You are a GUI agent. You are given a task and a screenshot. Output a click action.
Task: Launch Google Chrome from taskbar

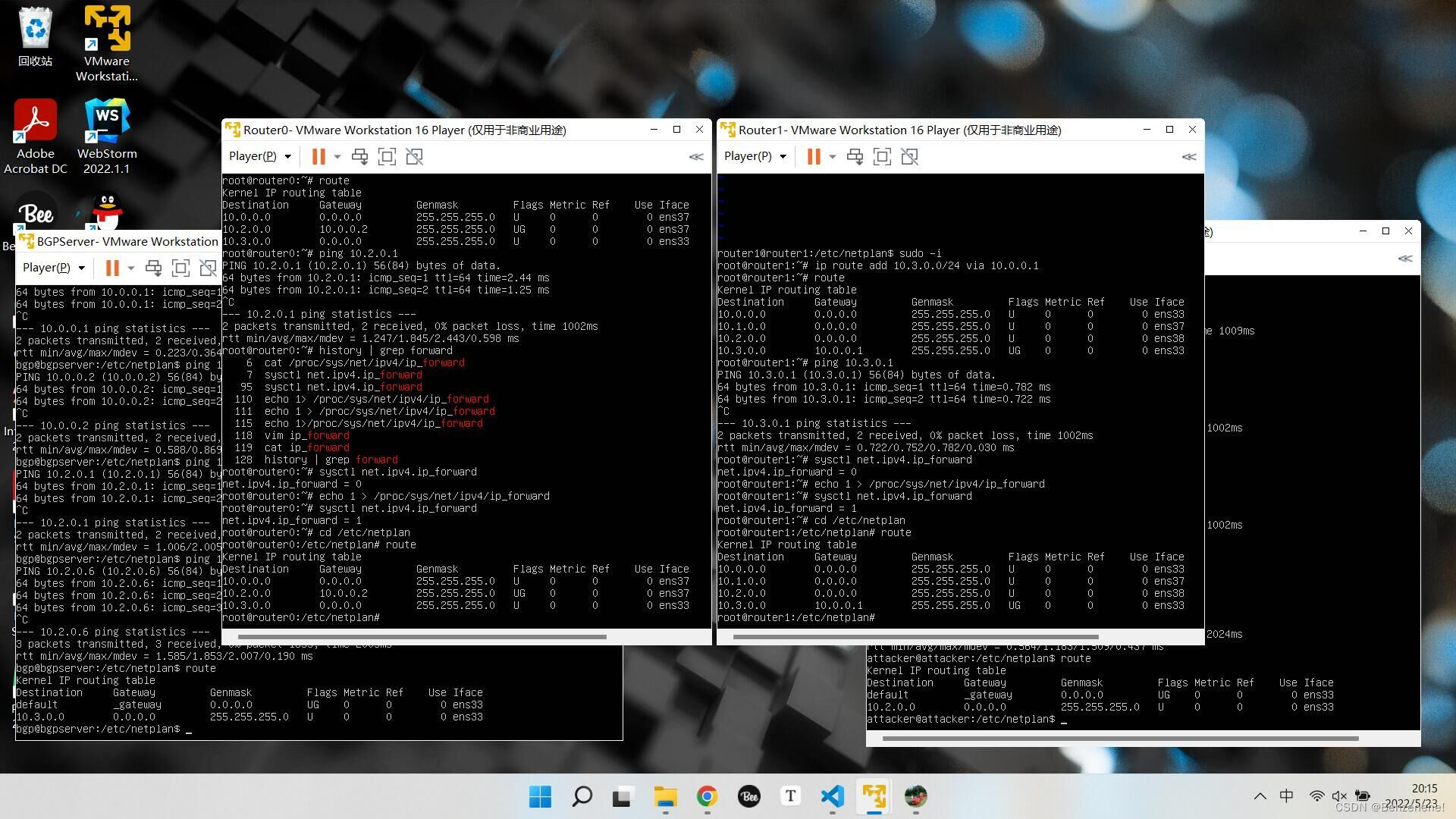click(707, 796)
